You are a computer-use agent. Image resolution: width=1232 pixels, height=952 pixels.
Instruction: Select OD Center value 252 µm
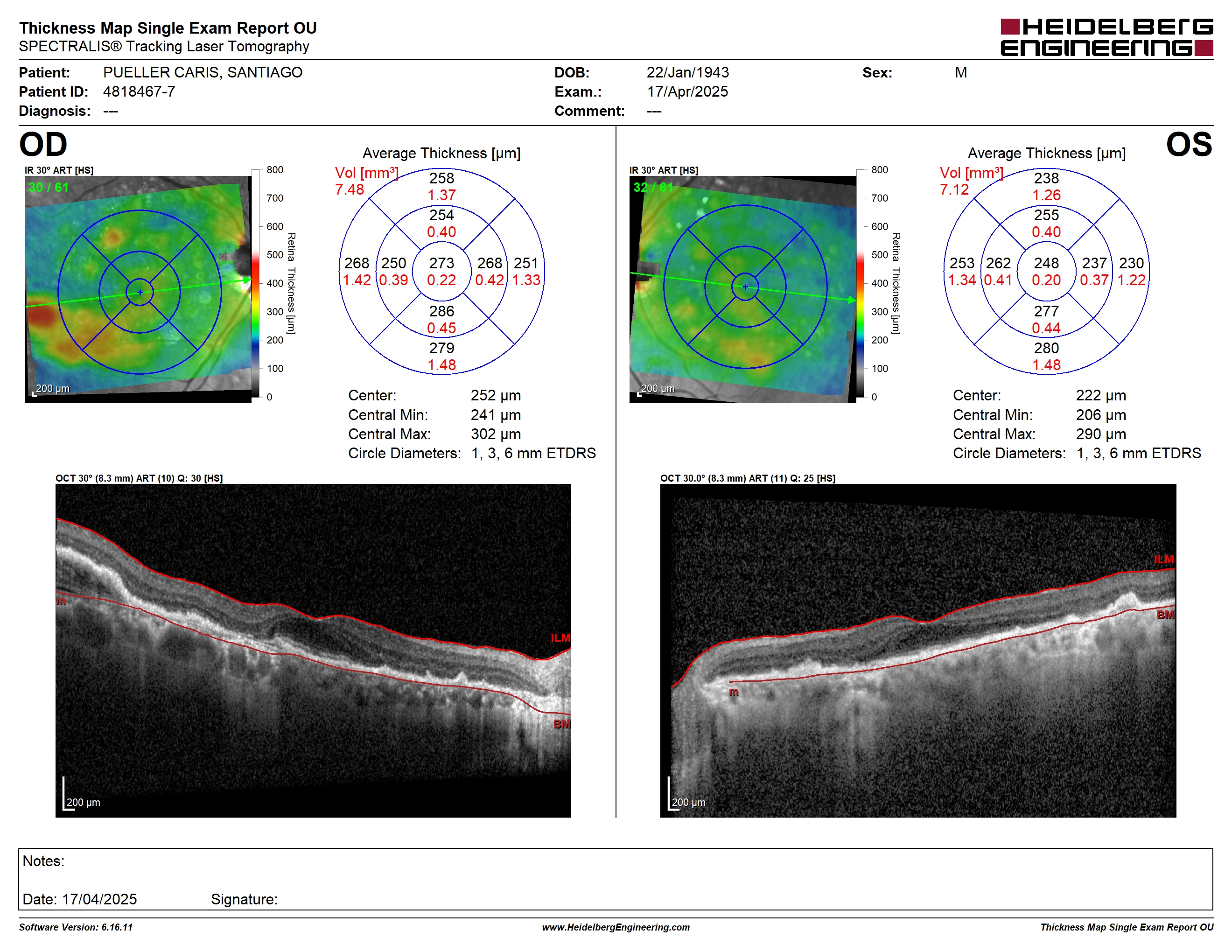[x=496, y=395]
